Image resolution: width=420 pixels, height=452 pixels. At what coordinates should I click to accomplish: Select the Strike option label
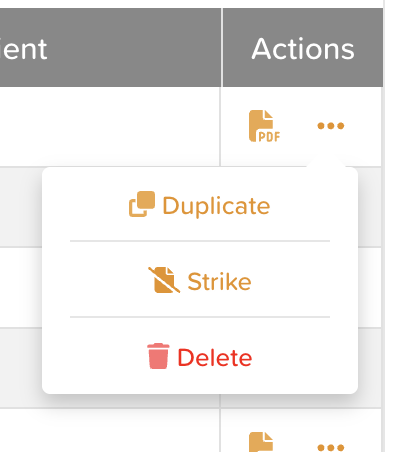[219, 282]
